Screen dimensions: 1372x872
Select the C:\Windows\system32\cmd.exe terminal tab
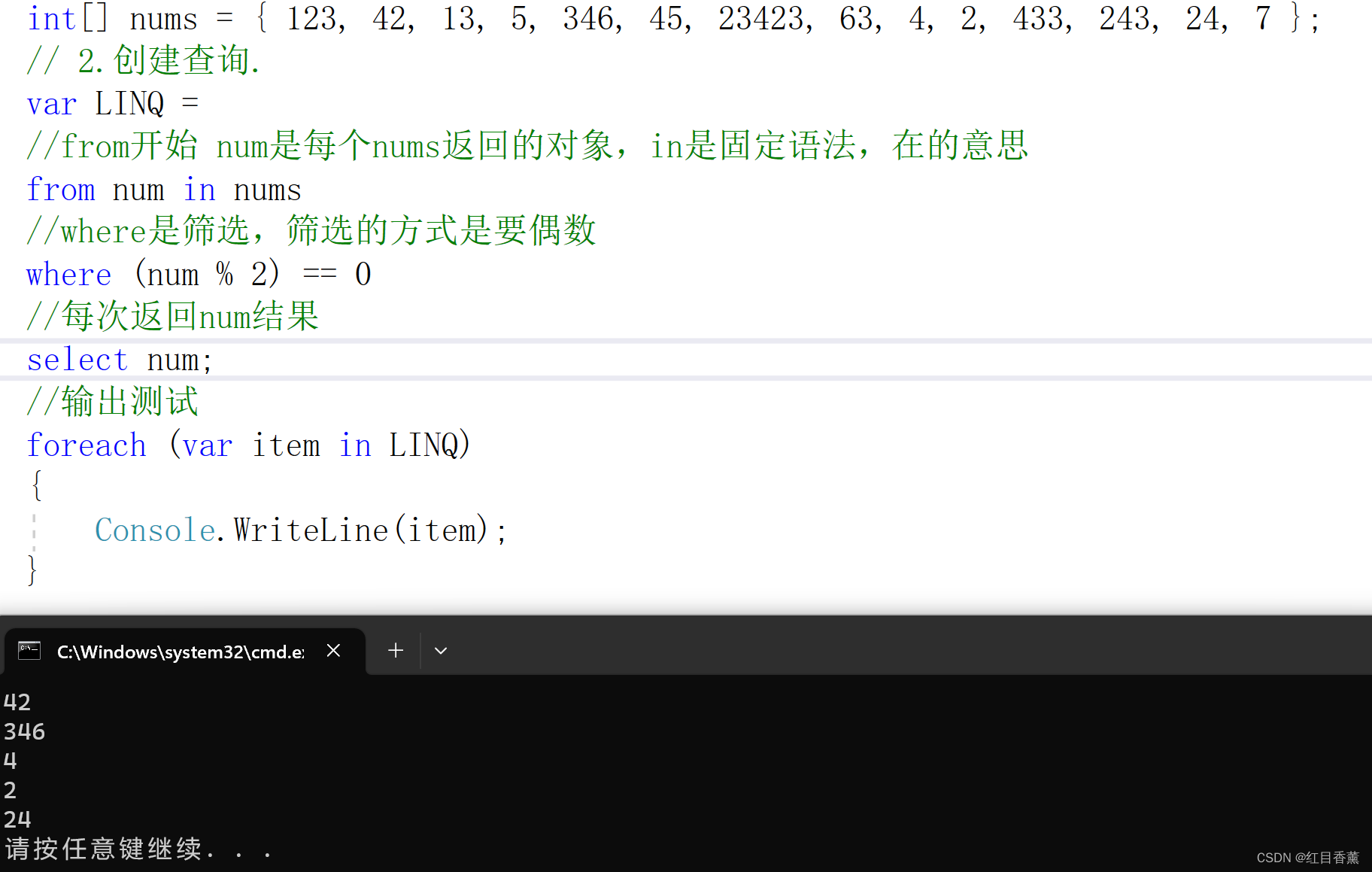pos(179,652)
